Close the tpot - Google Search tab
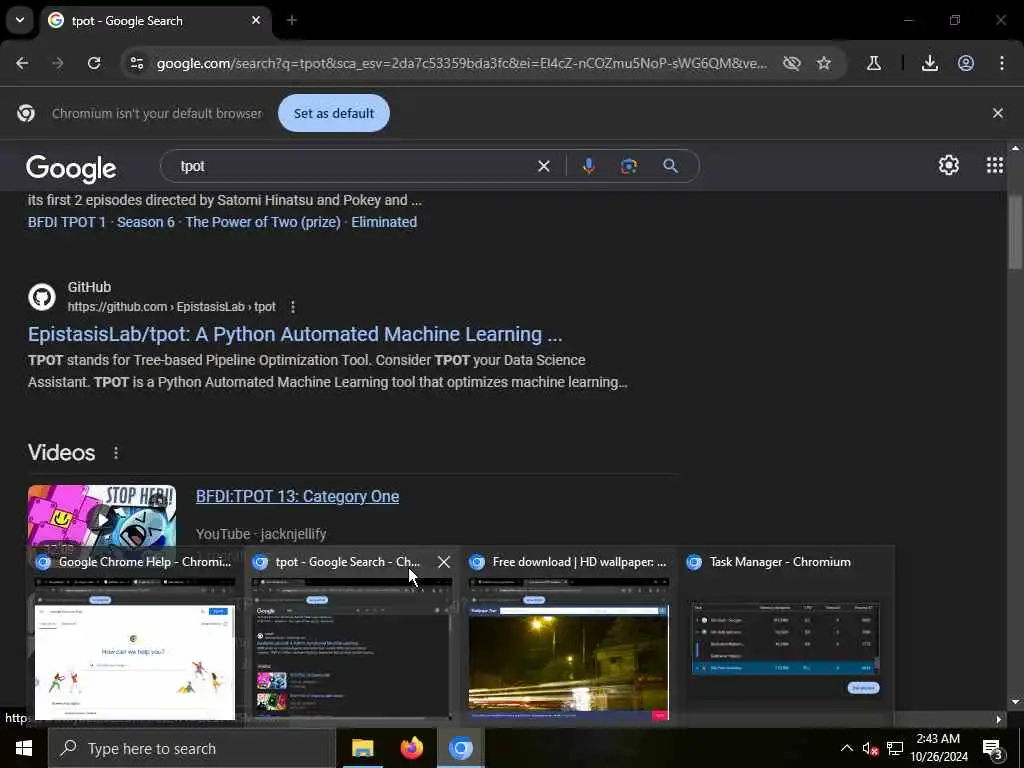Viewport: 1024px width, 768px height. click(256, 20)
